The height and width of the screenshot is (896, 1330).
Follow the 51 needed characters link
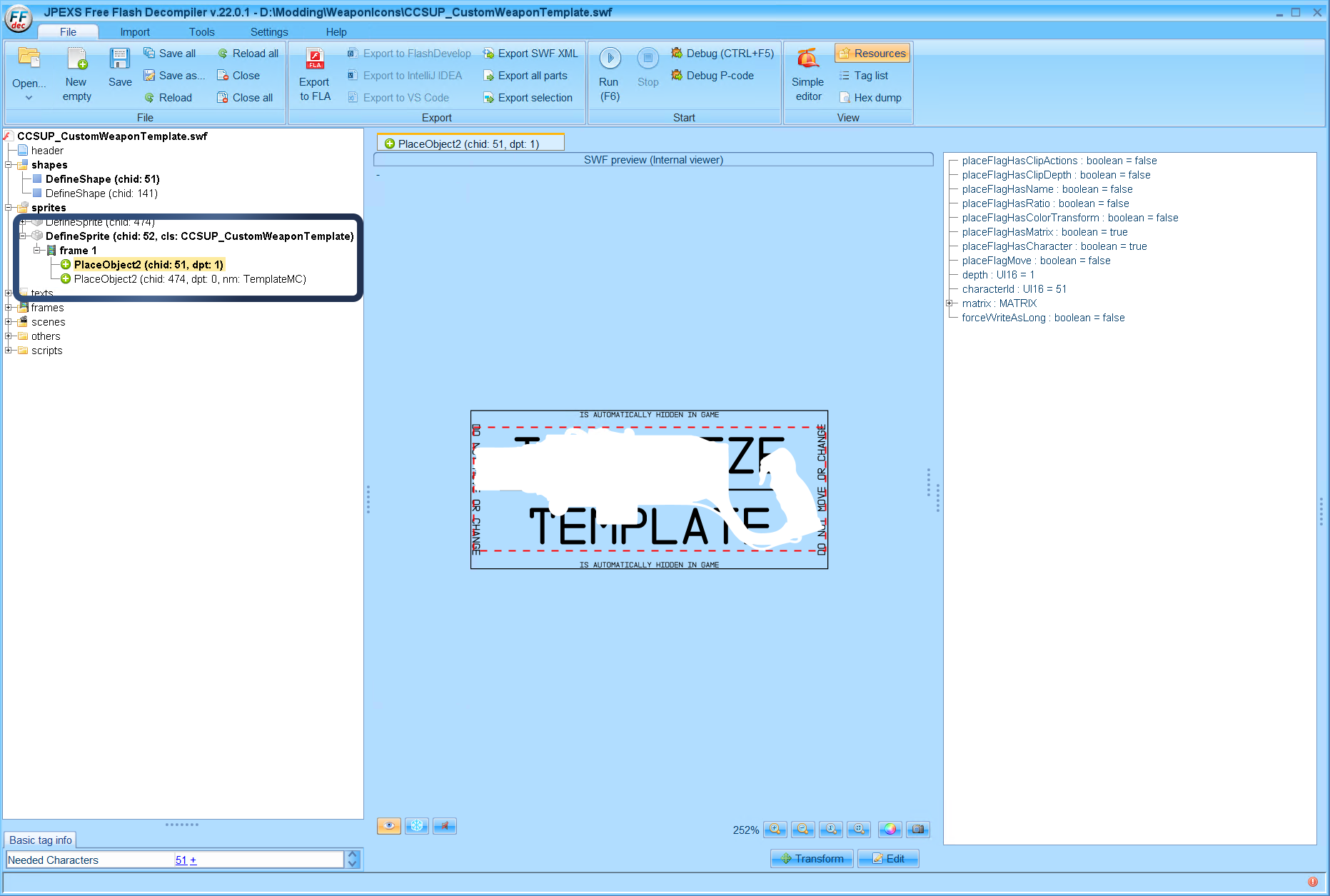(x=181, y=860)
